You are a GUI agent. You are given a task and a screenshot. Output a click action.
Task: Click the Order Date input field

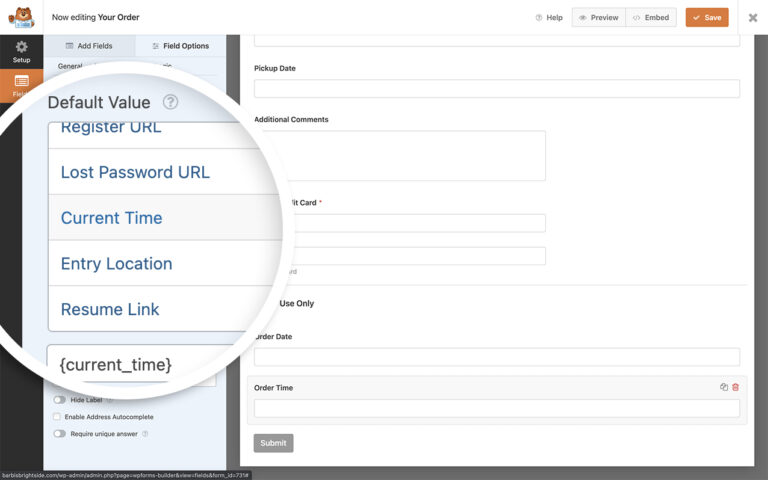497,357
